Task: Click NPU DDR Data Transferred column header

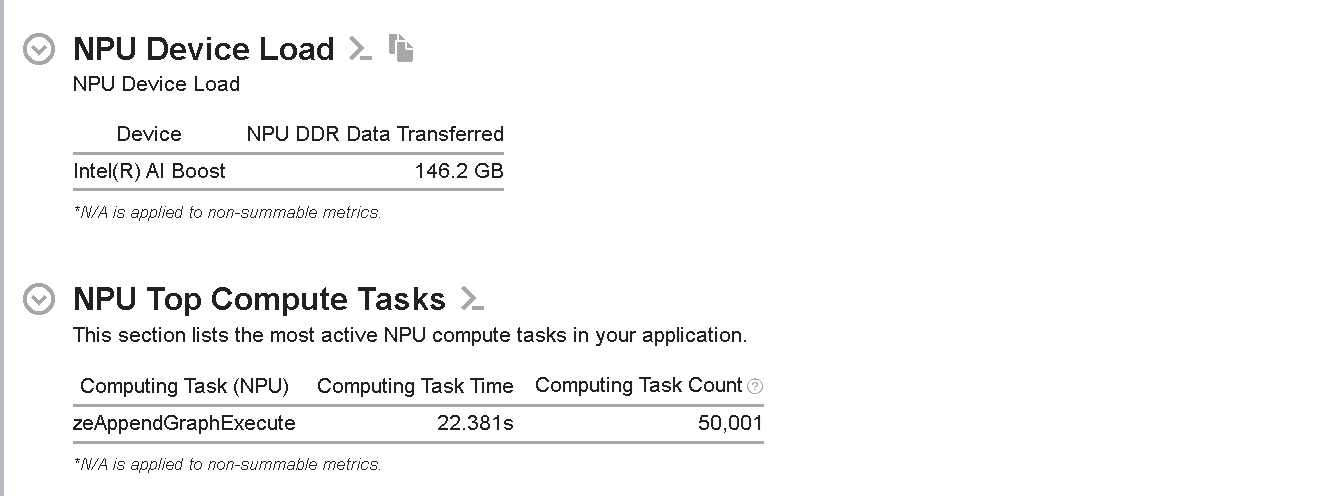Action: tap(375, 134)
